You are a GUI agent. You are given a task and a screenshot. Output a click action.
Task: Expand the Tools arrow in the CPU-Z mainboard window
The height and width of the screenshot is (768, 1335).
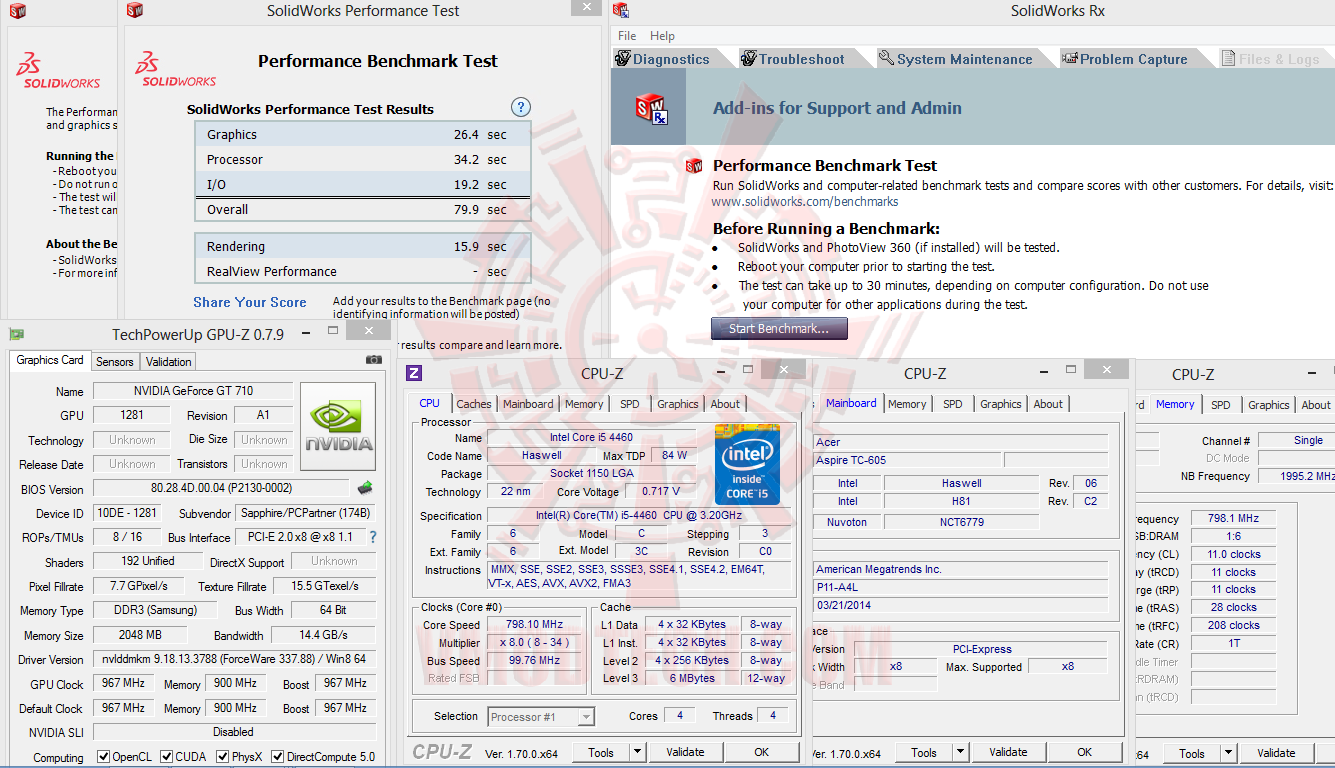960,752
